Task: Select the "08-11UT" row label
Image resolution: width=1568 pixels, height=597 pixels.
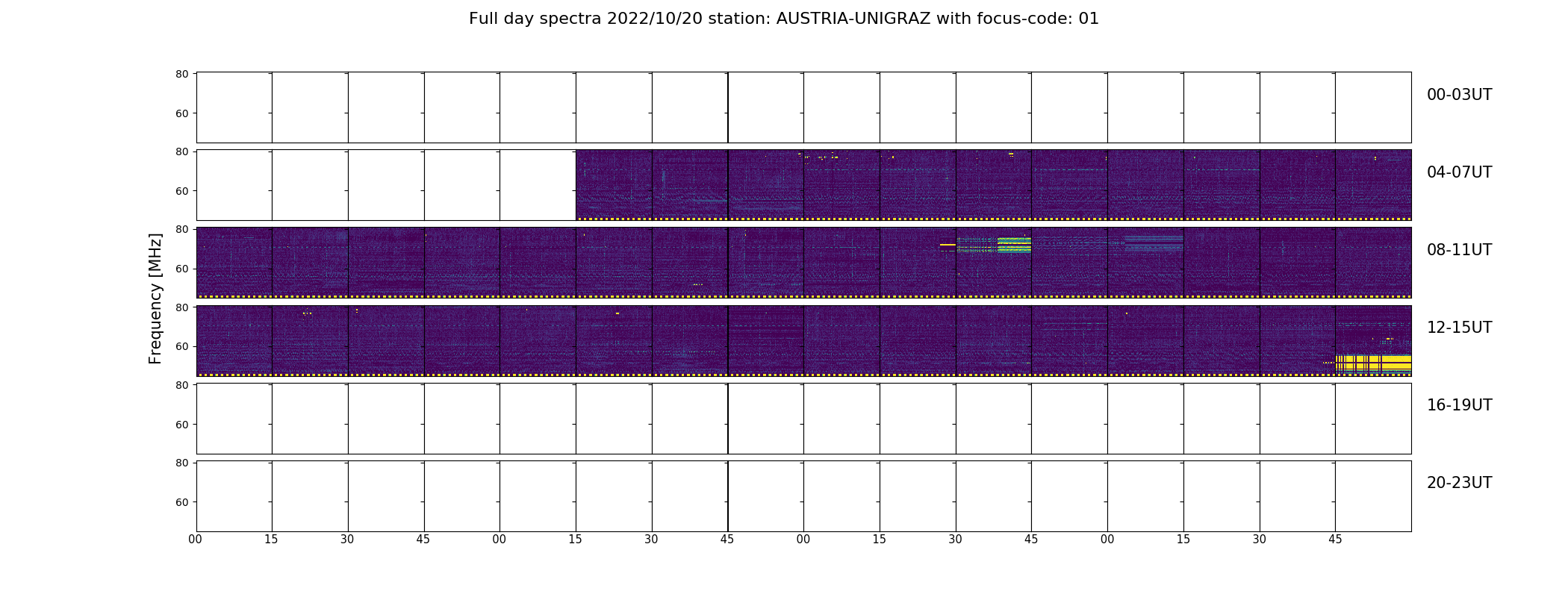Action: point(1459,250)
